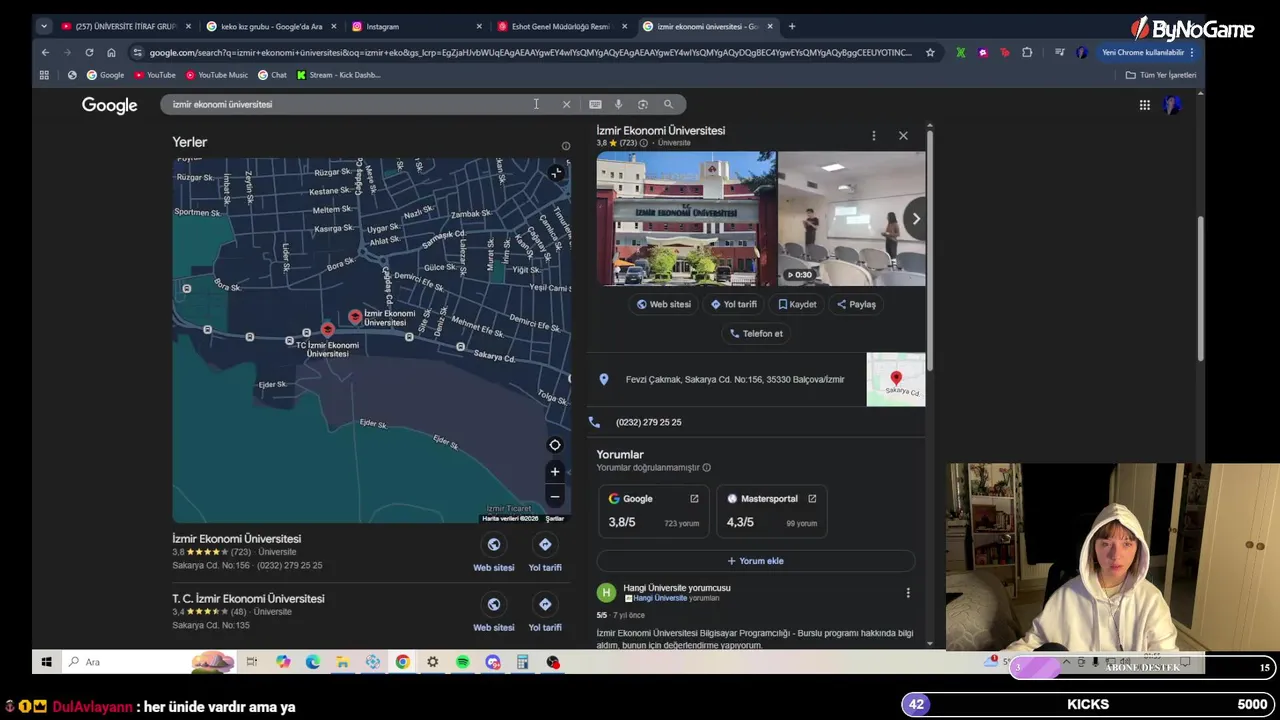Open more options menu of the place panel
This screenshot has width=1280, height=720.
coord(873,136)
